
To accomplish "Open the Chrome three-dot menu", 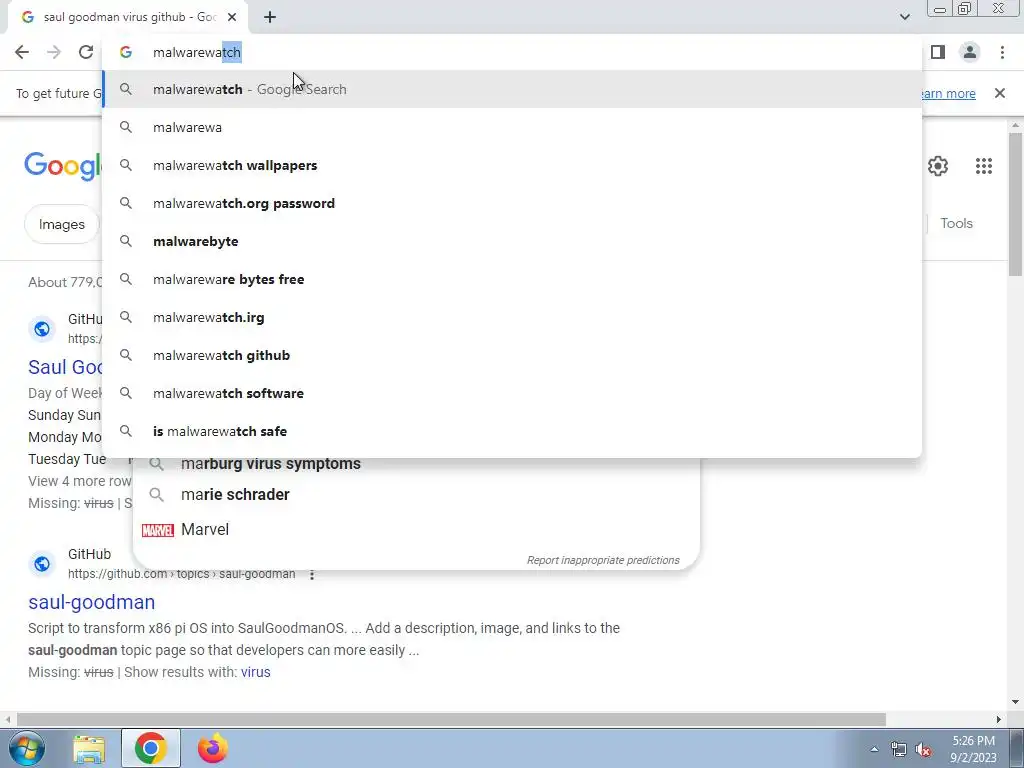I will point(1002,52).
